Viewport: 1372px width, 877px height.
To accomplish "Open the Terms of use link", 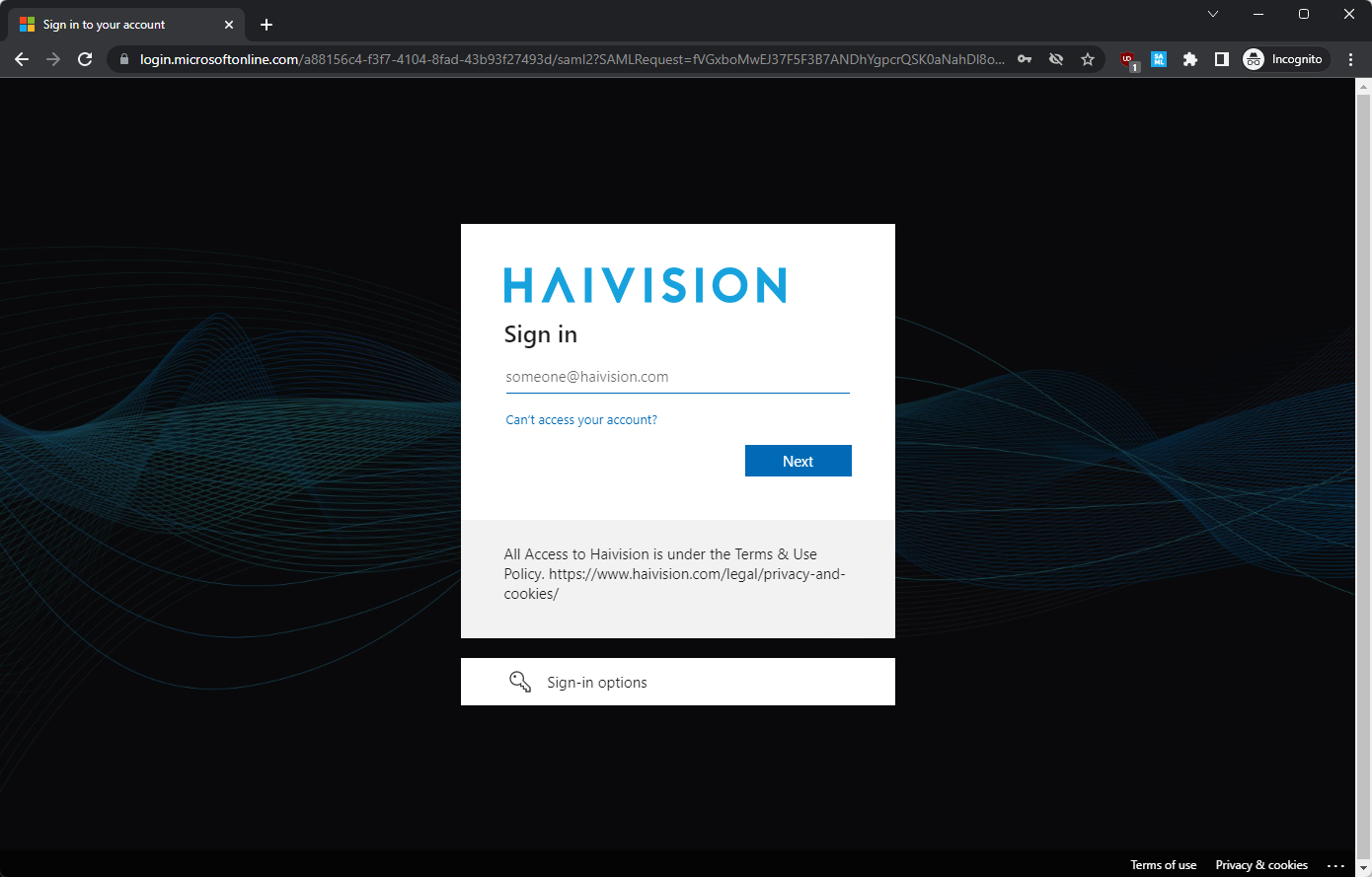I will tap(1163, 865).
